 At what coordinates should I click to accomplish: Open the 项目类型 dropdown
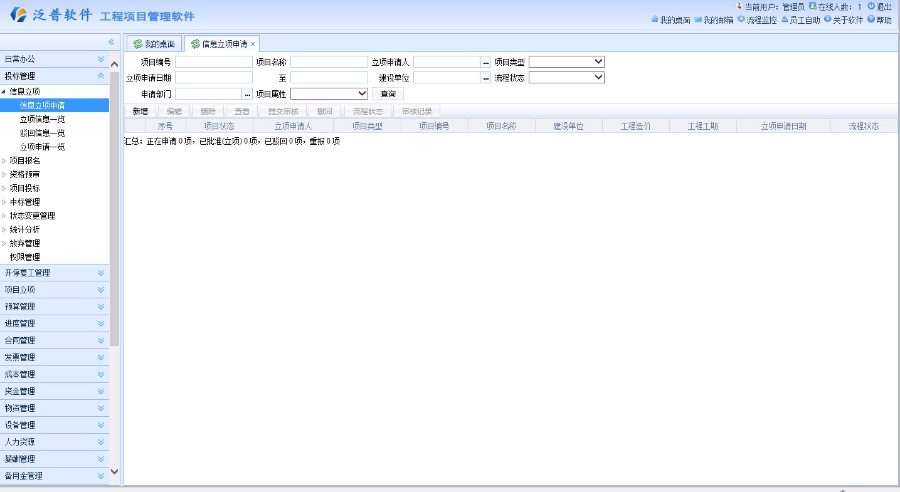click(x=566, y=62)
